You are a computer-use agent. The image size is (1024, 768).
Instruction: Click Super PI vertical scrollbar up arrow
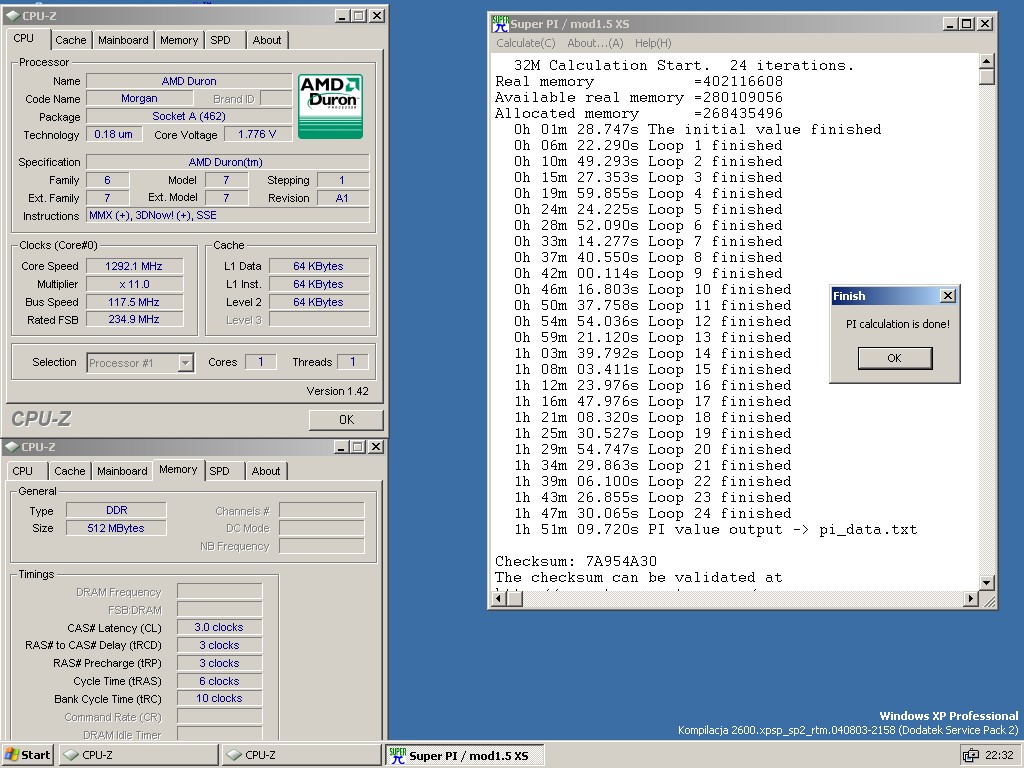pyautogui.click(x=987, y=61)
